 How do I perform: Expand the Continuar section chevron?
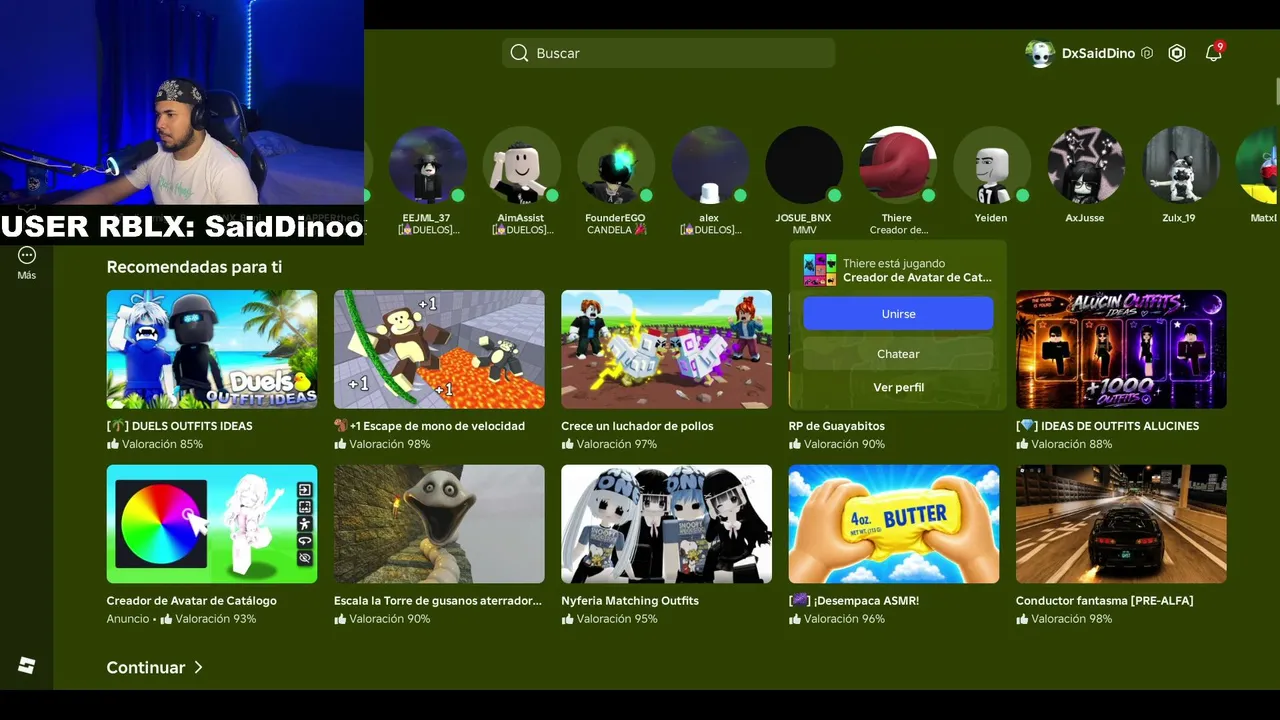click(x=198, y=667)
